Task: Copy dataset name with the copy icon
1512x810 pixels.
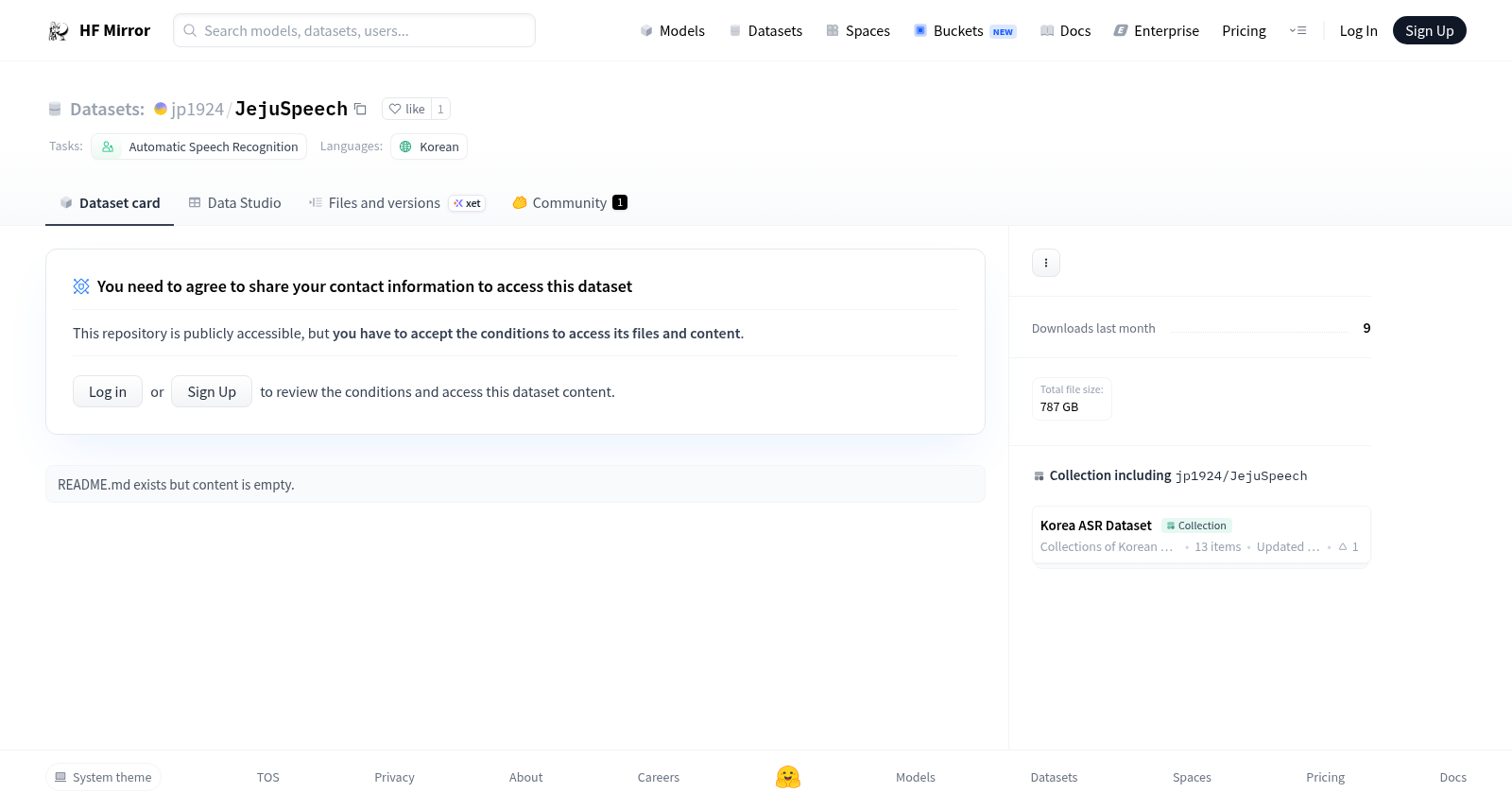Action: [360, 109]
